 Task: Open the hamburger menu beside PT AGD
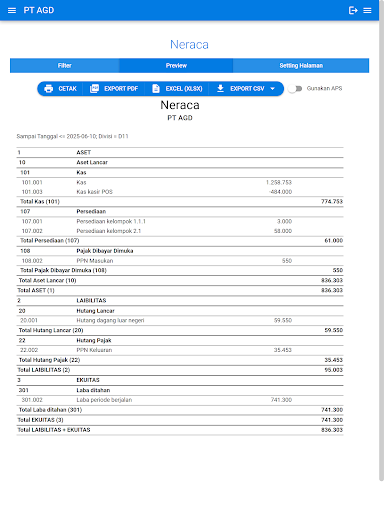pos(12,10)
